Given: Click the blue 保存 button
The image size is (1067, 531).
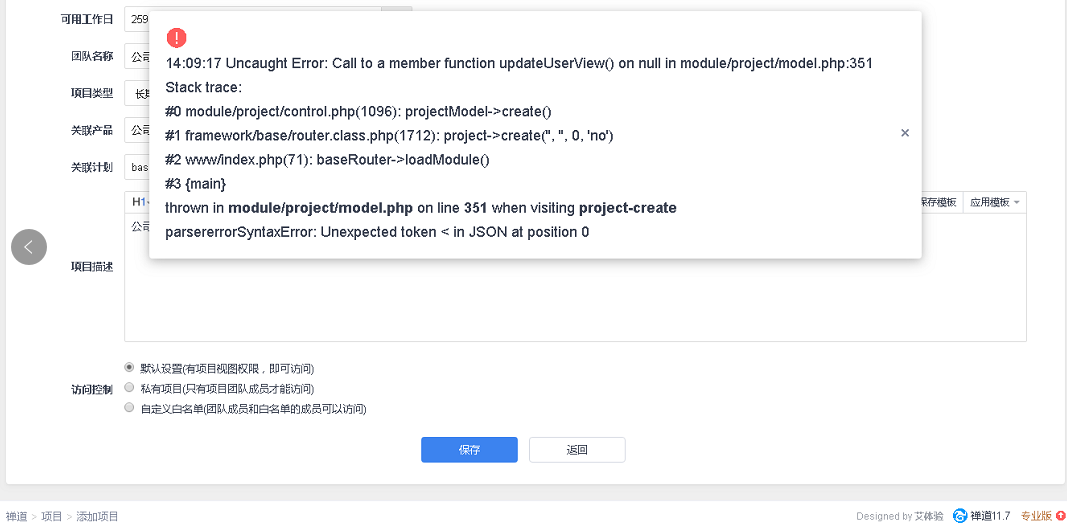Looking at the screenshot, I should 469,450.
